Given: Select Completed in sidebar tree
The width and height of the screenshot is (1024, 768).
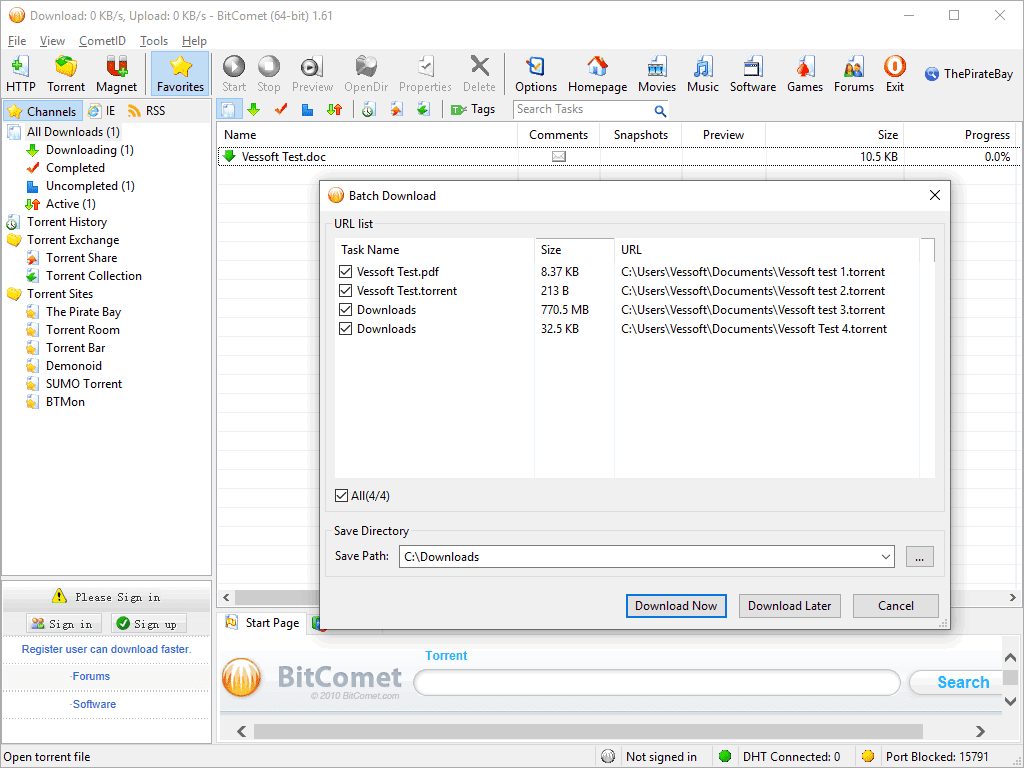Looking at the screenshot, I should [75, 168].
